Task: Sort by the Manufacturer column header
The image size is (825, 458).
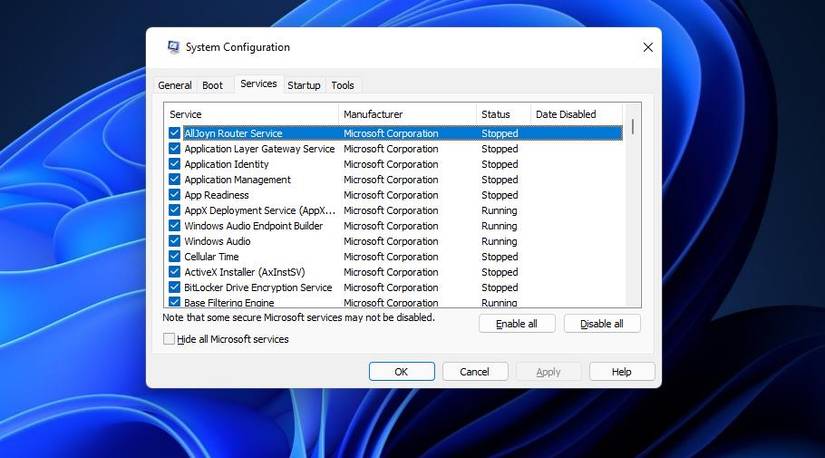Action: coord(407,114)
